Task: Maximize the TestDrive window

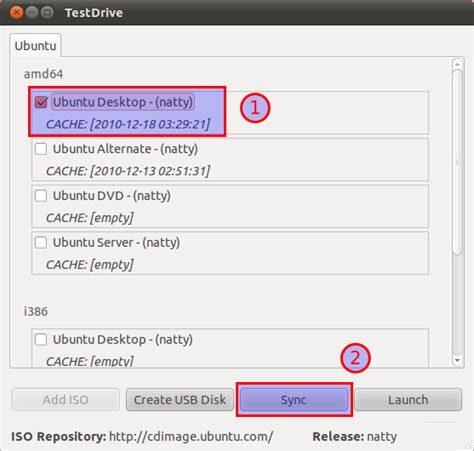Action: click(x=47, y=13)
